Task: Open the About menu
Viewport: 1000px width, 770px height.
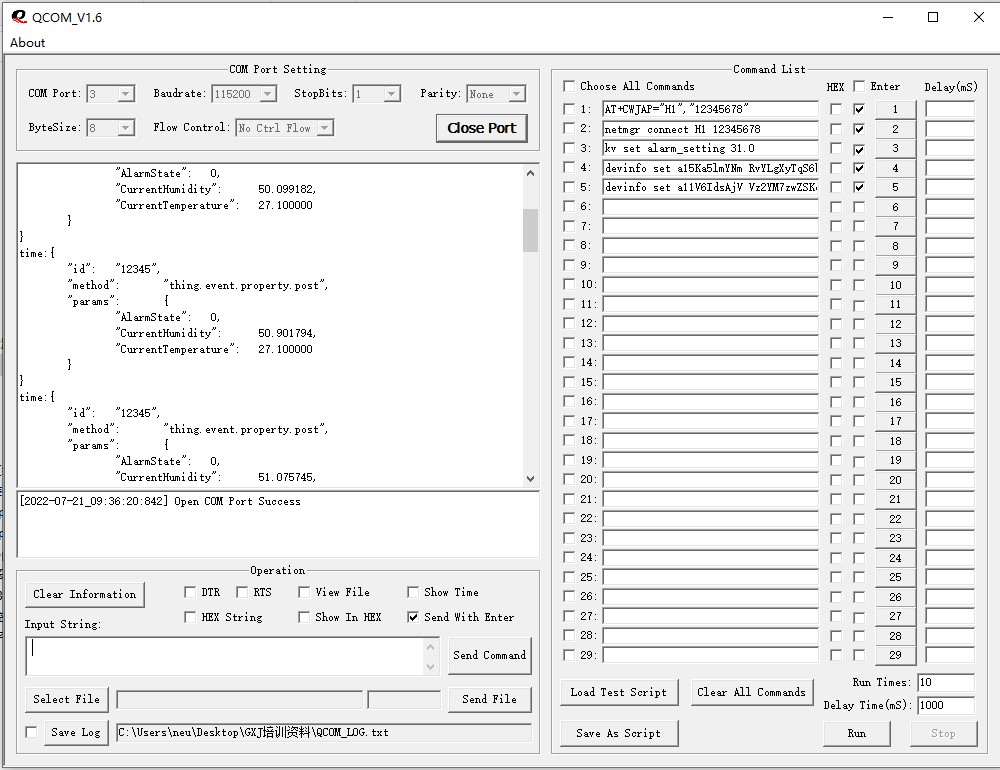Action: click(28, 42)
